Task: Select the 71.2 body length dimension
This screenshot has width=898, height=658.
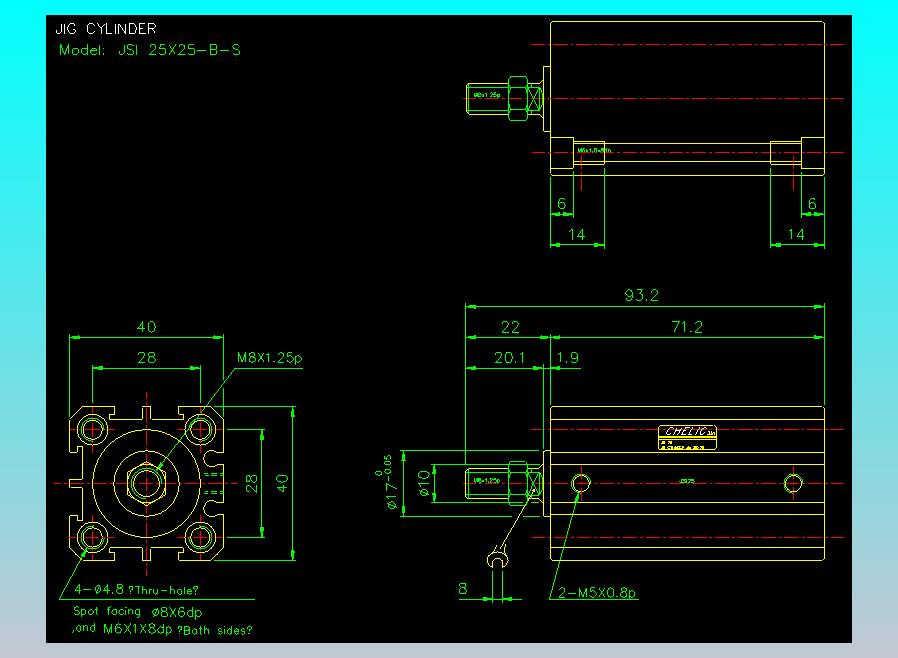Action: (686, 327)
